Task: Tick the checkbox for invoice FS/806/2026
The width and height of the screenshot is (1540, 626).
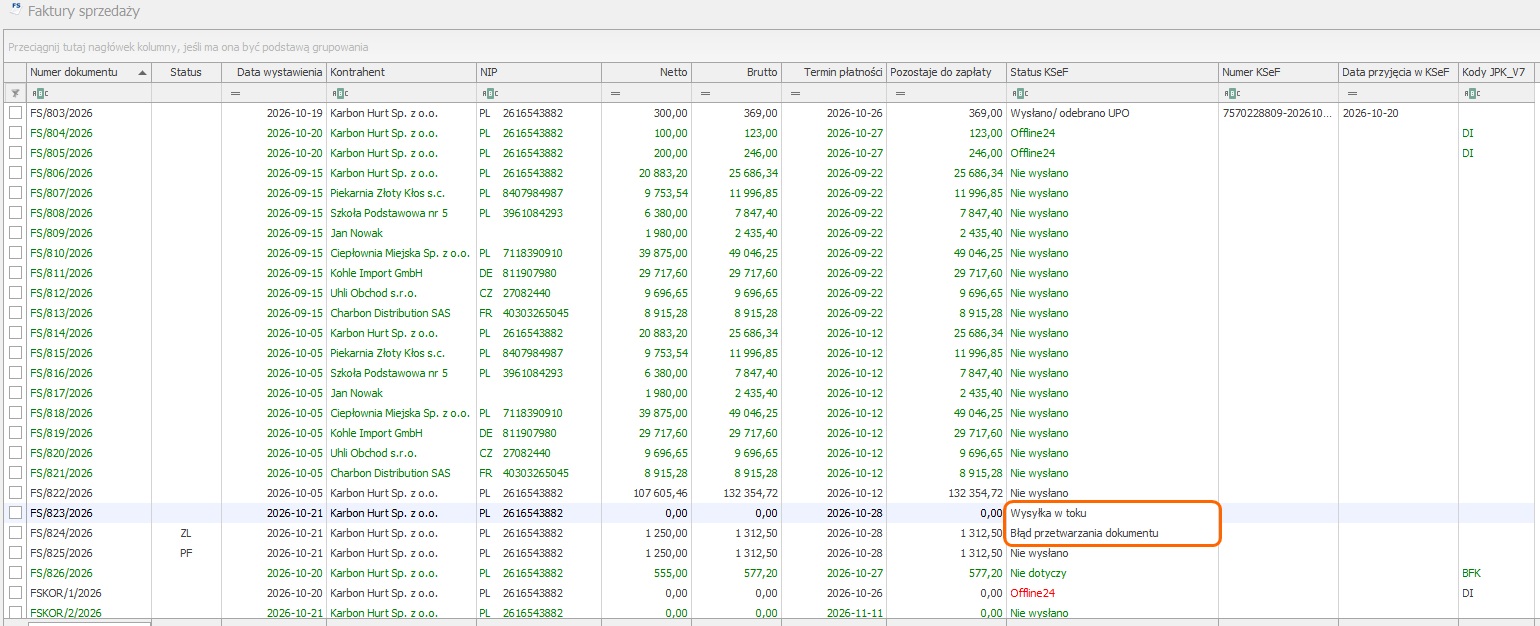Action: tap(14, 173)
